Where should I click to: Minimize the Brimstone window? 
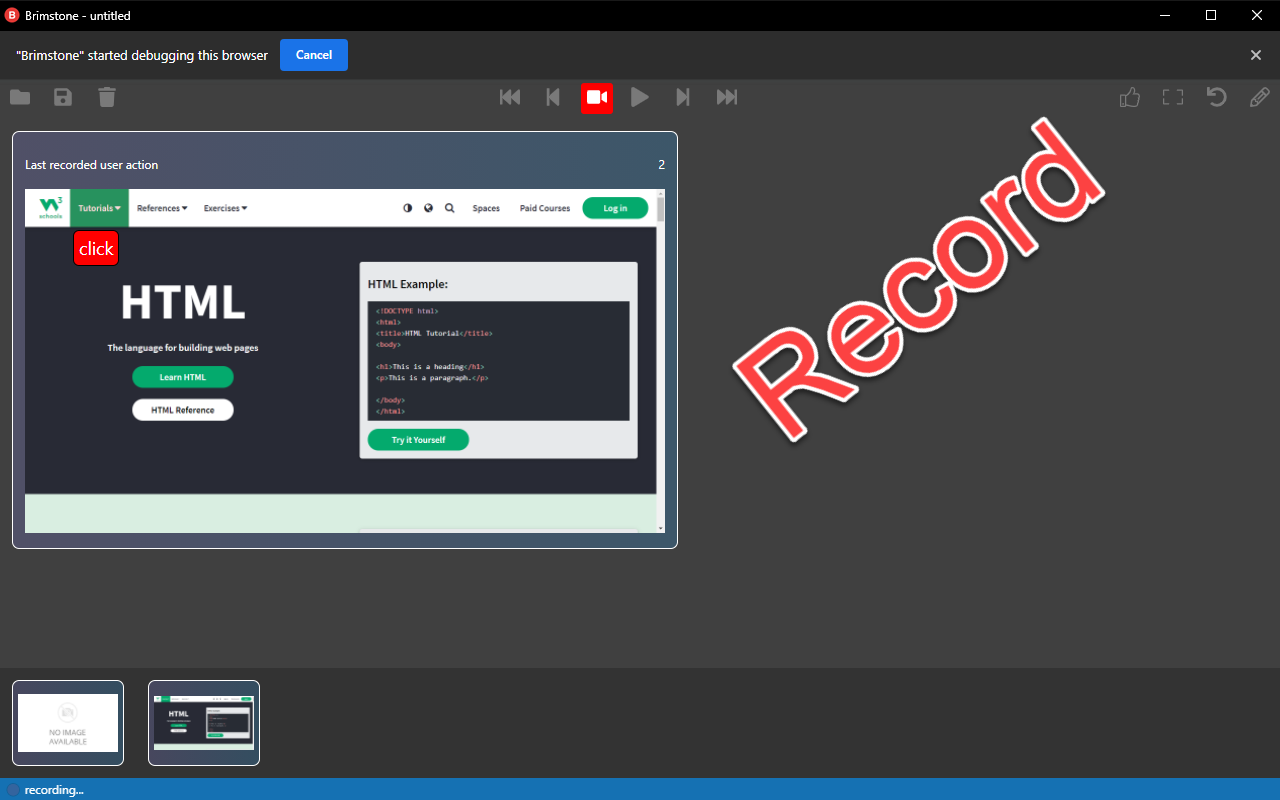(x=1165, y=15)
